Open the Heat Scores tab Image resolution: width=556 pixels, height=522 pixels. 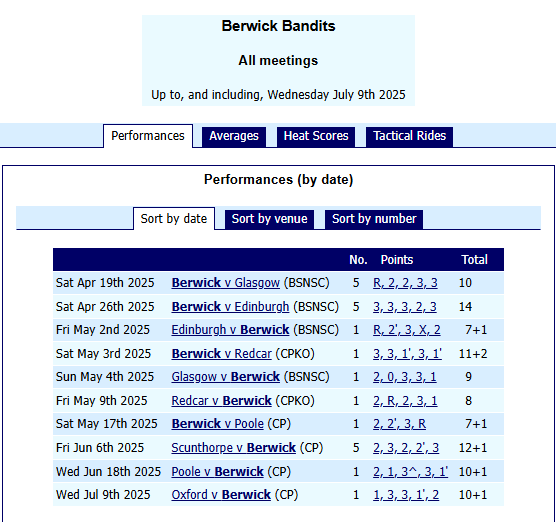316,136
